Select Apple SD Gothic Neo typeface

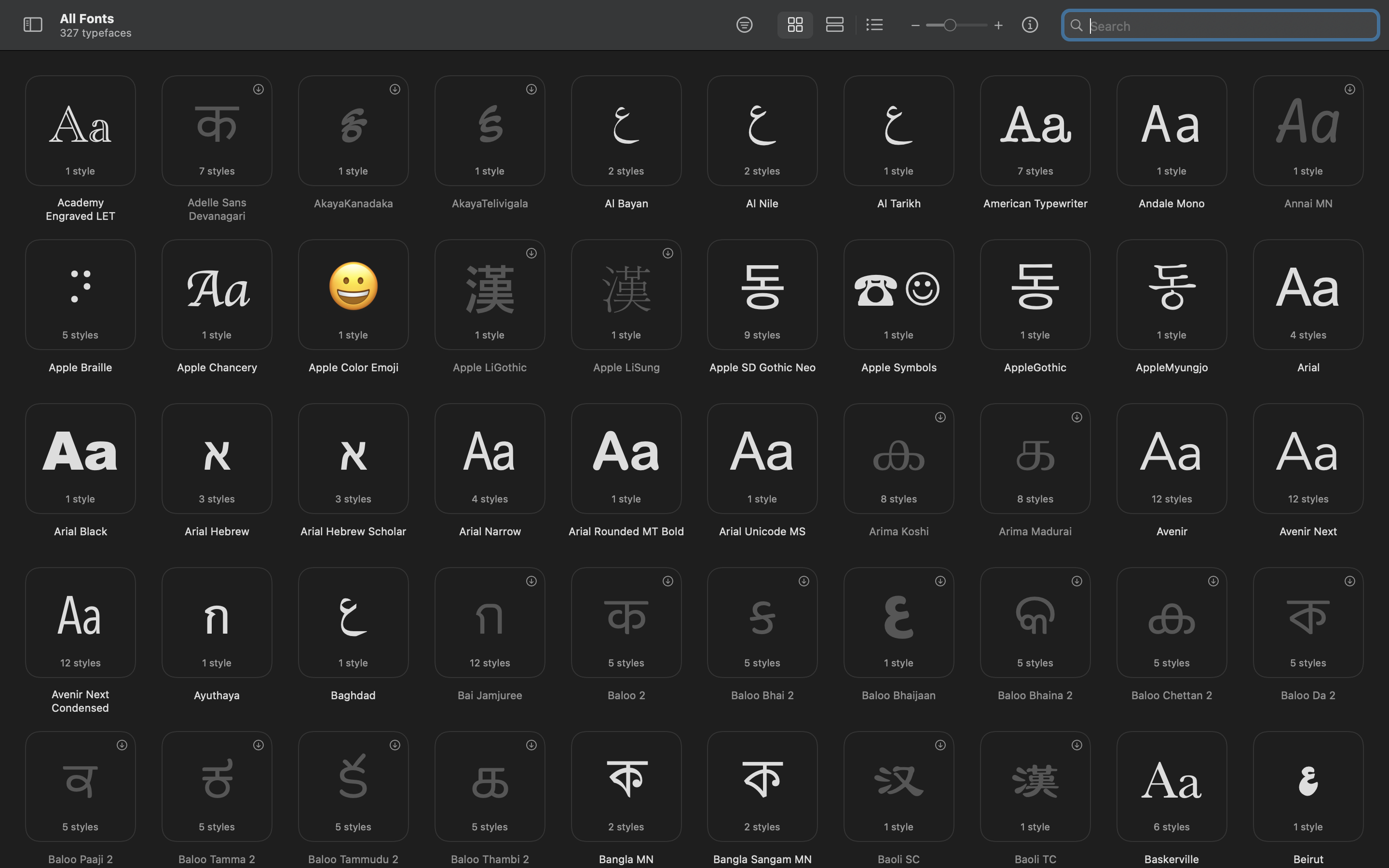(x=762, y=295)
